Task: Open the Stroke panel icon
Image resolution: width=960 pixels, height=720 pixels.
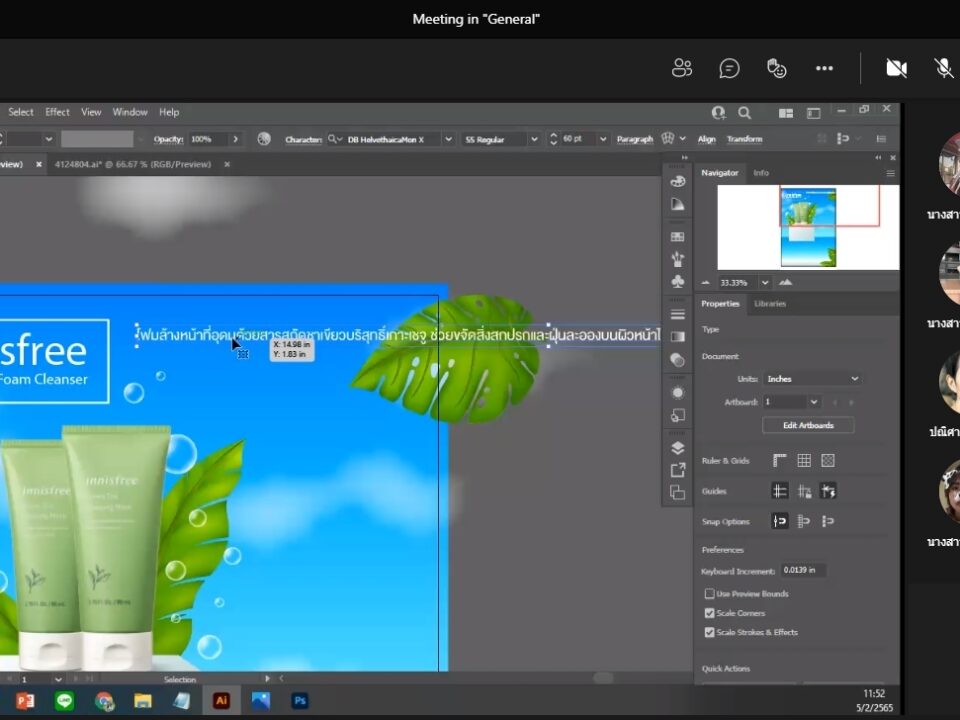Action: tap(678, 314)
